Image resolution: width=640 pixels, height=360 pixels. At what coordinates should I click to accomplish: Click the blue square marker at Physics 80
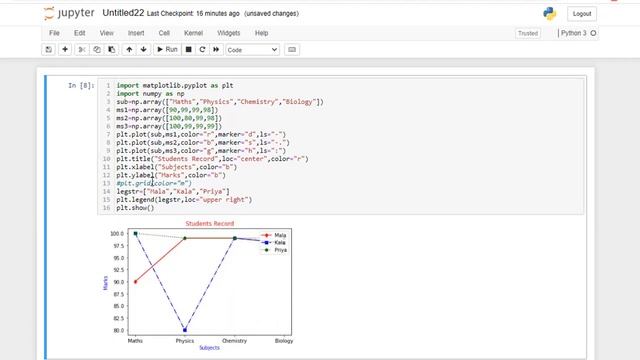click(x=185, y=330)
